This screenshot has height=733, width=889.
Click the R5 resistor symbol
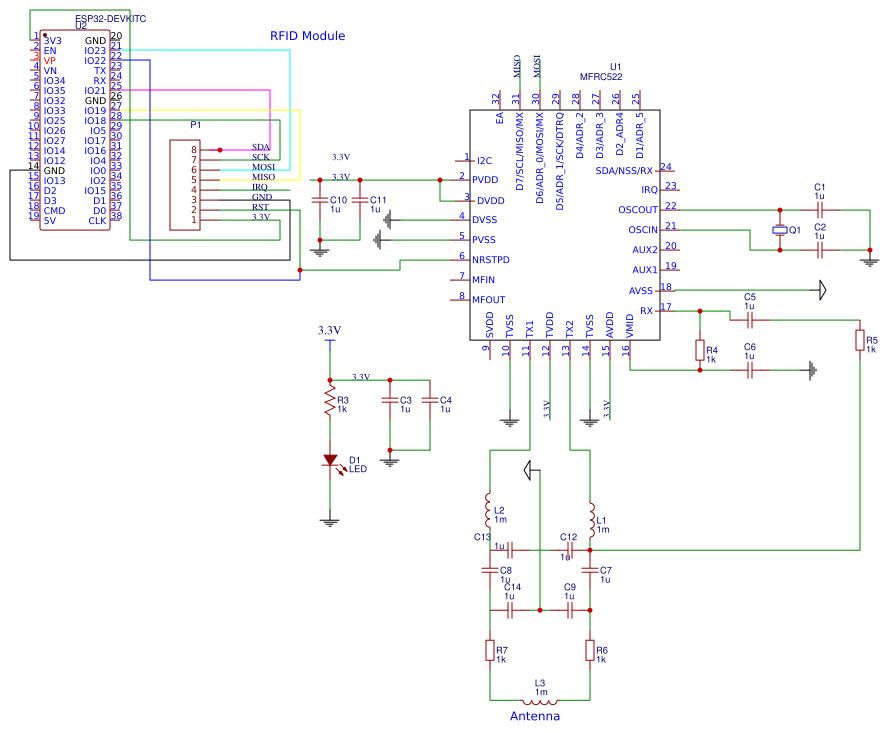(x=860, y=340)
